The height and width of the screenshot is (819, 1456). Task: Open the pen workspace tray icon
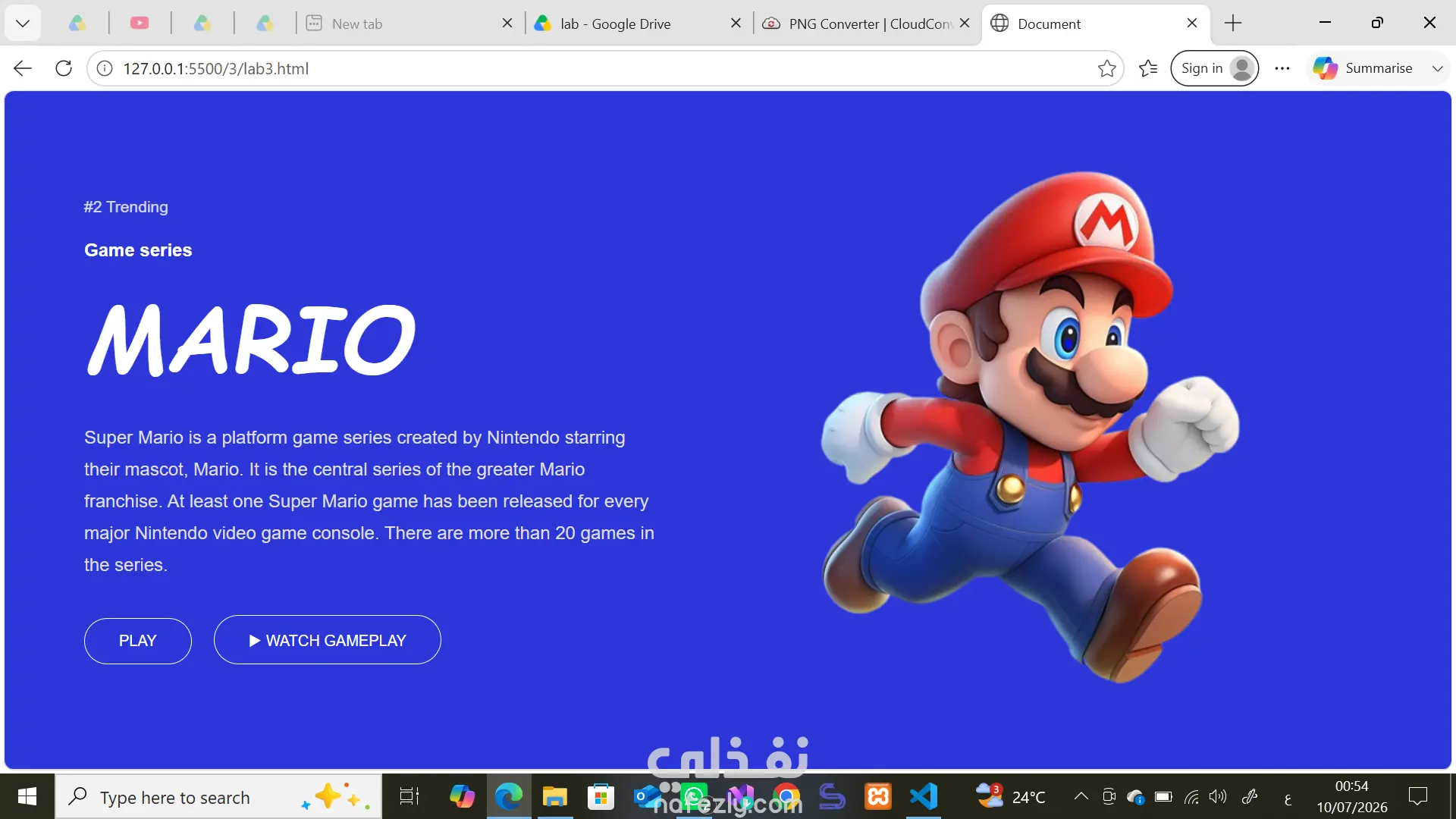pyautogui.click(x=1250, y=796)
